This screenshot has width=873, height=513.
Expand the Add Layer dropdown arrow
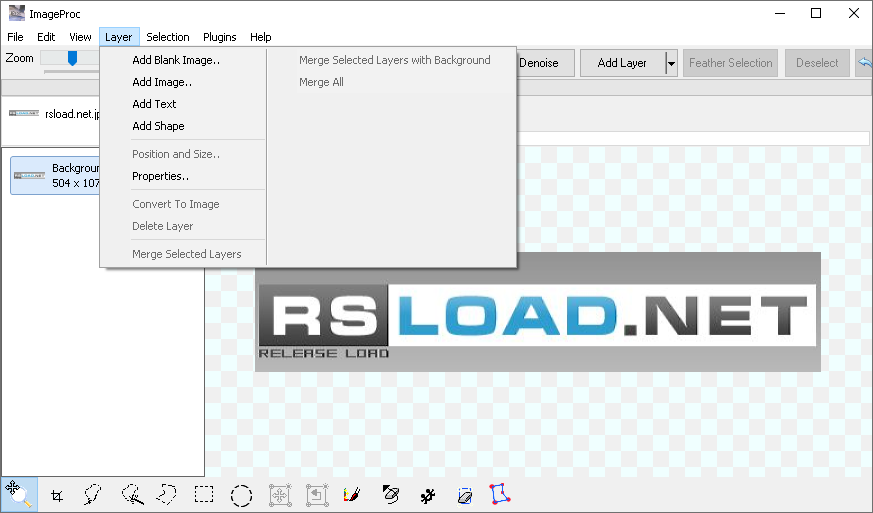tap(671, 63)
